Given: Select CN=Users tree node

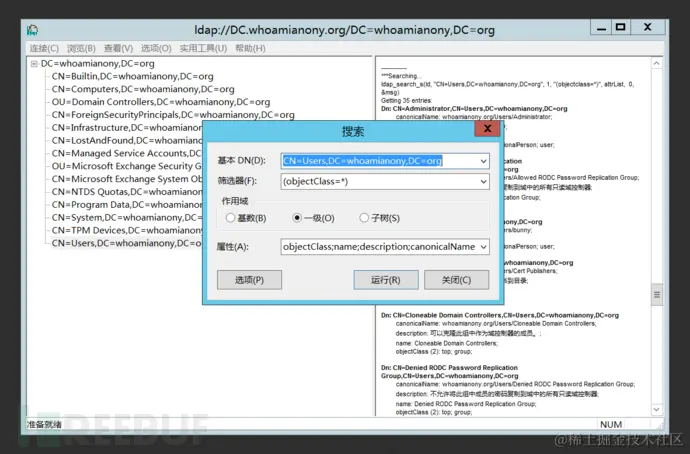Looking at the screenshot, I should (127, 243).
